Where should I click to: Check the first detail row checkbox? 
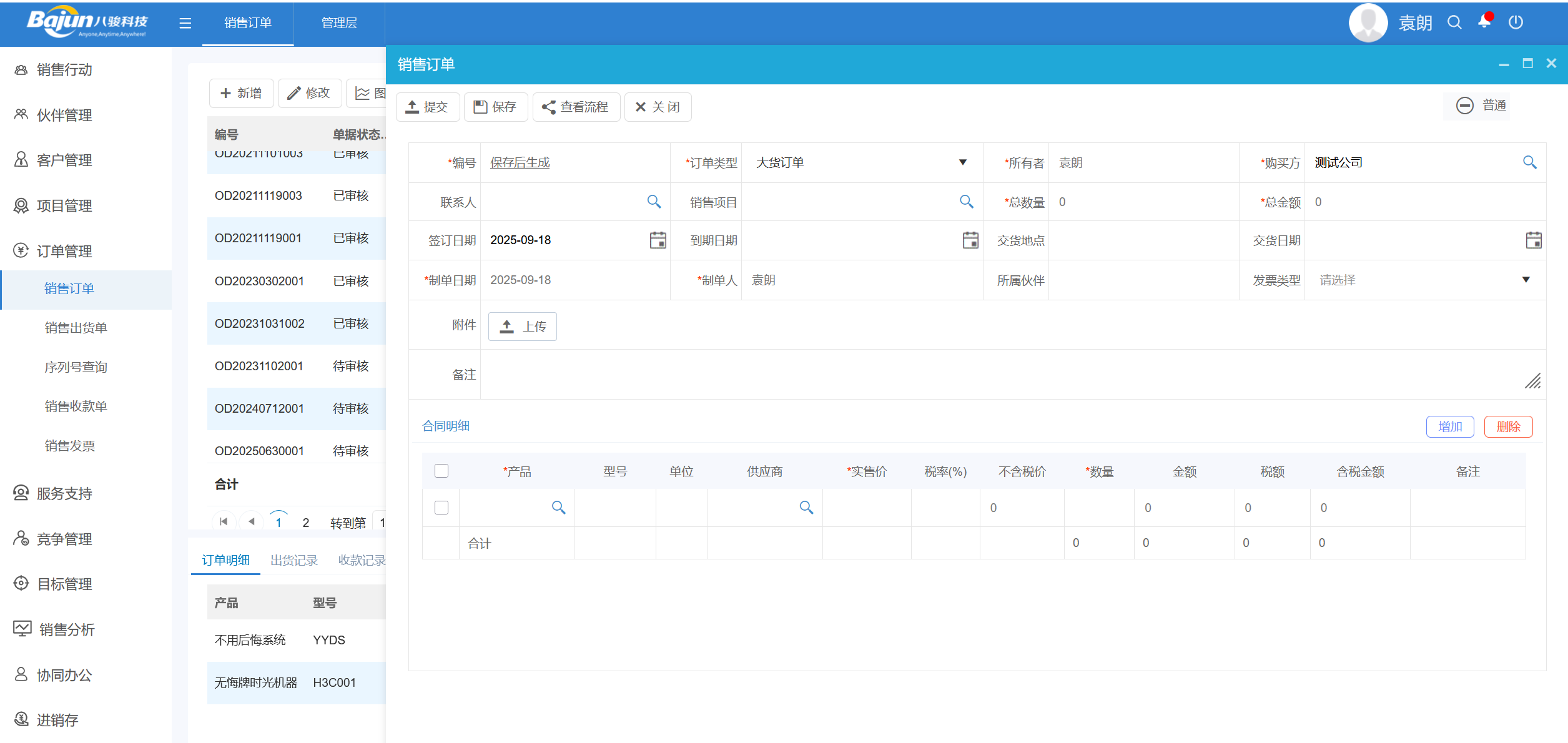click(441, 508)
